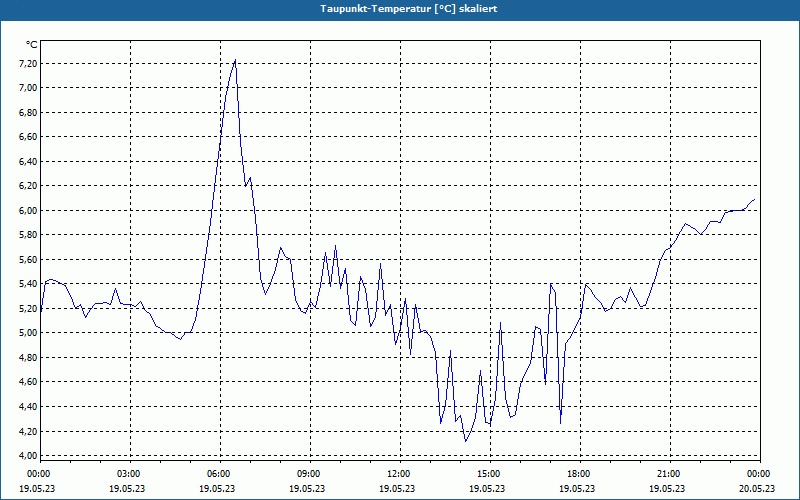Pick the "19.05.23" date under 15:00

(x=487, y=488)
